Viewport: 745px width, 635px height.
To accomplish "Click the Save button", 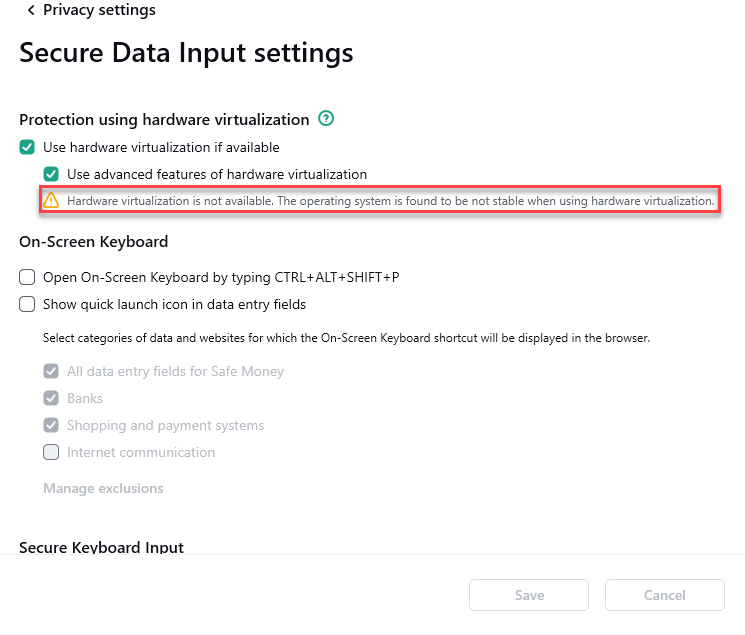I will tap(529, 595).
